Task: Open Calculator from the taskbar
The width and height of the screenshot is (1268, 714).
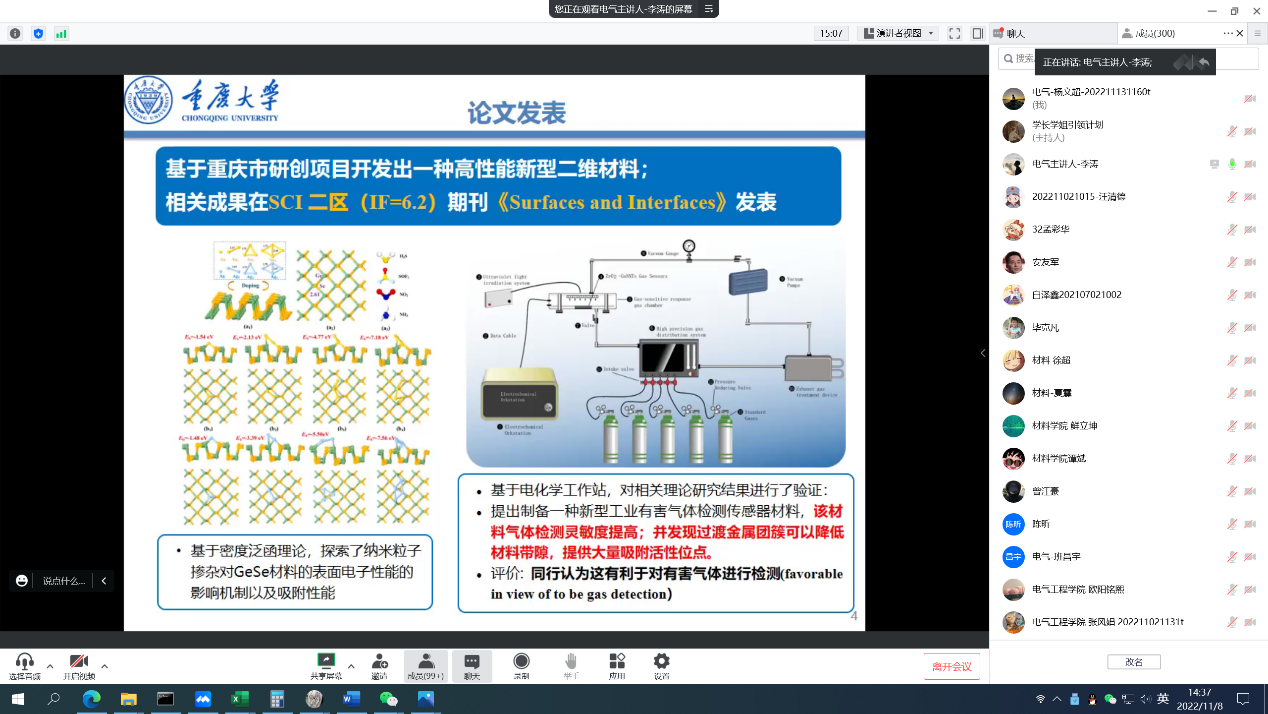Action: [x=277, y=699]
